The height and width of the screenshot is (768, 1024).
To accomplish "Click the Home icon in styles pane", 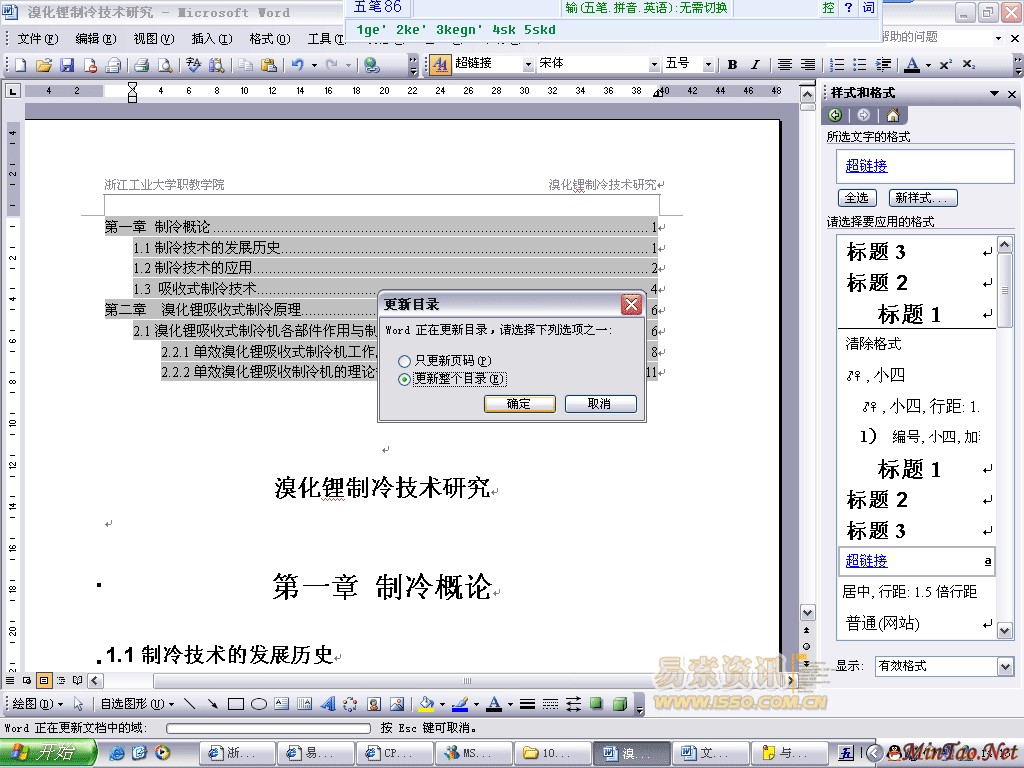I will point(892,115).
